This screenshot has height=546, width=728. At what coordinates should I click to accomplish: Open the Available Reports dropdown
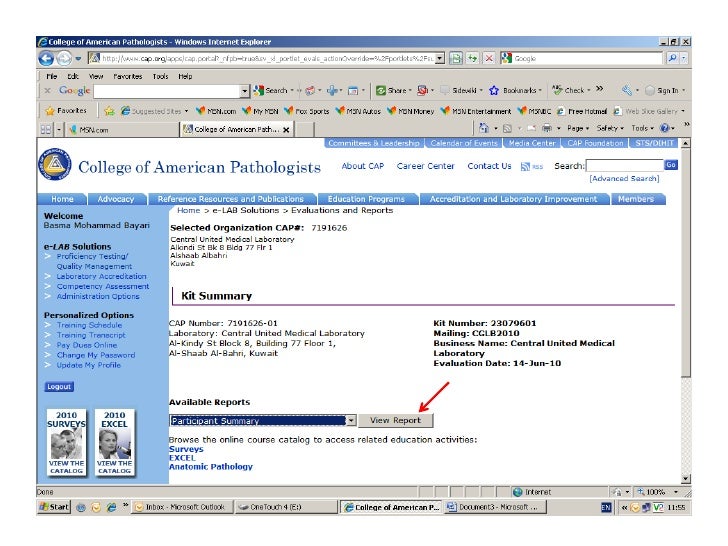tap(263, 421)
